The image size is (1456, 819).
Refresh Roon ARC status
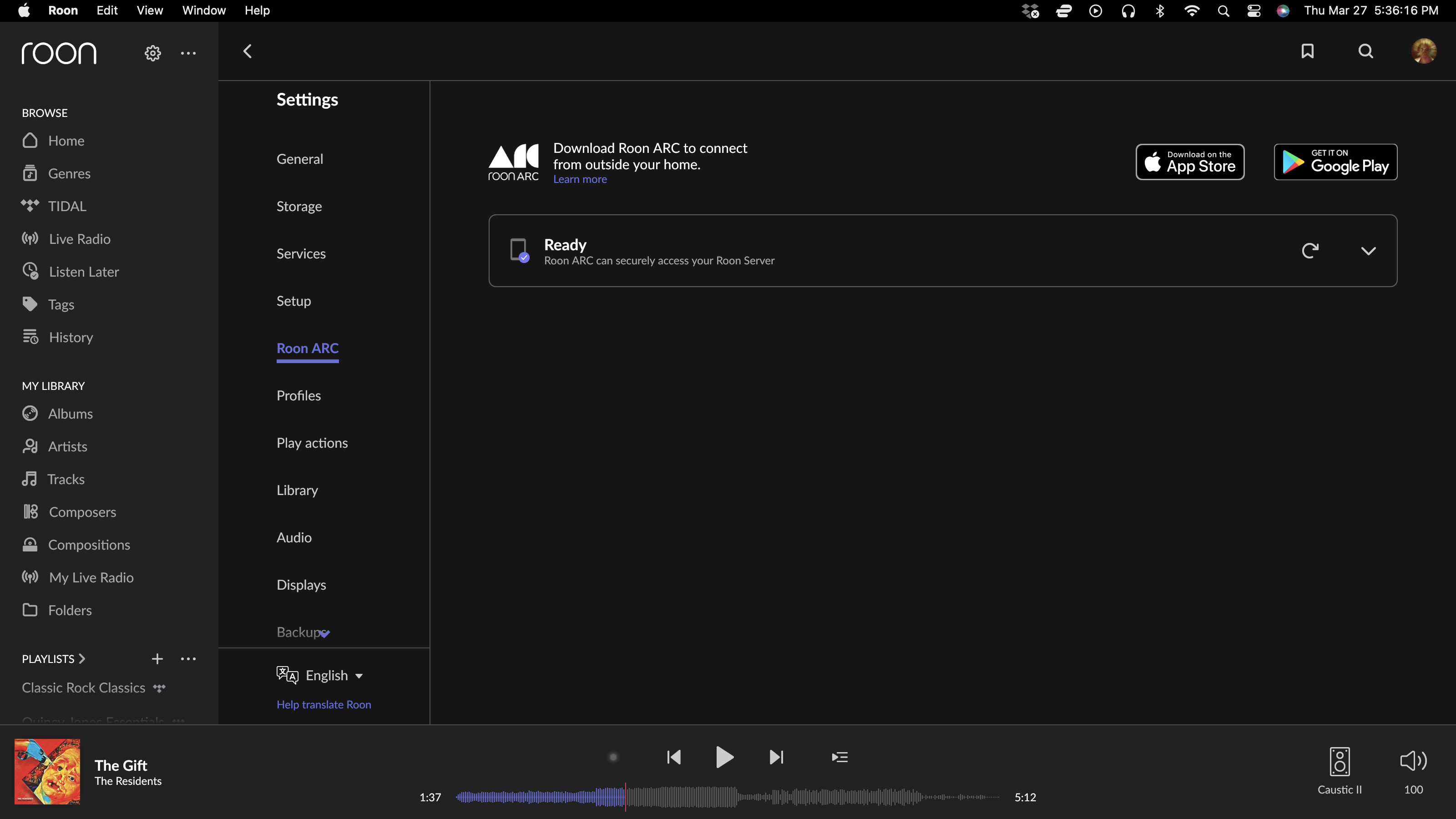[x=1310, y=250]
